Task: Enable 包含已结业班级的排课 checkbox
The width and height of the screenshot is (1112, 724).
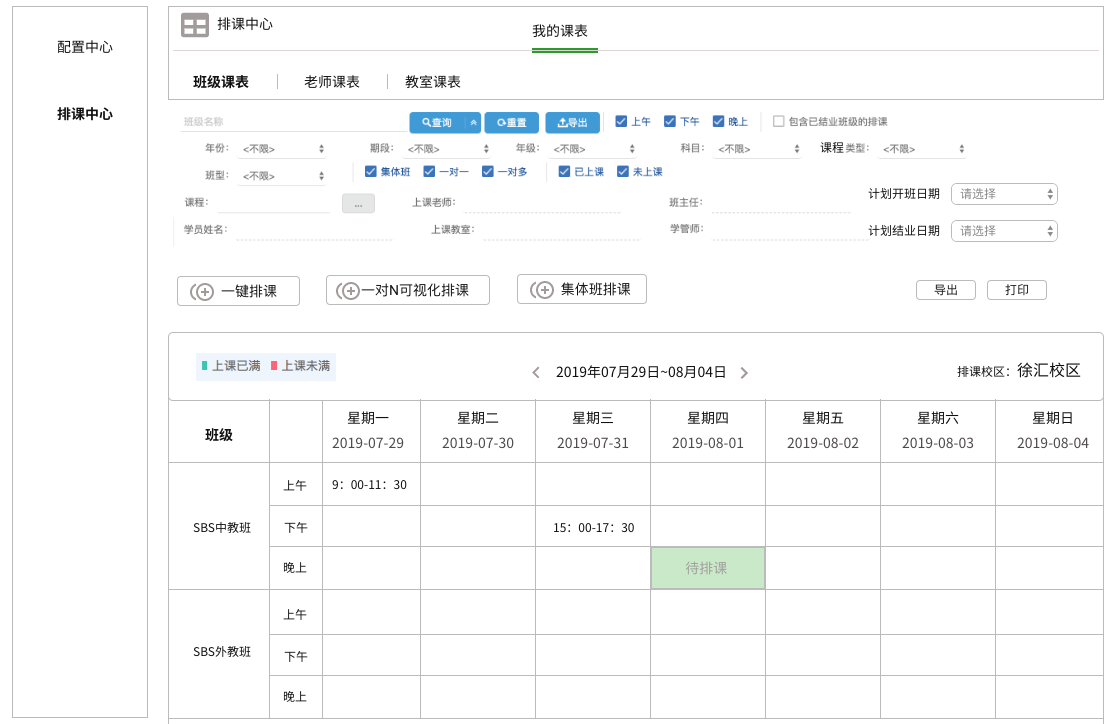Action: click(x=779, y=121)
